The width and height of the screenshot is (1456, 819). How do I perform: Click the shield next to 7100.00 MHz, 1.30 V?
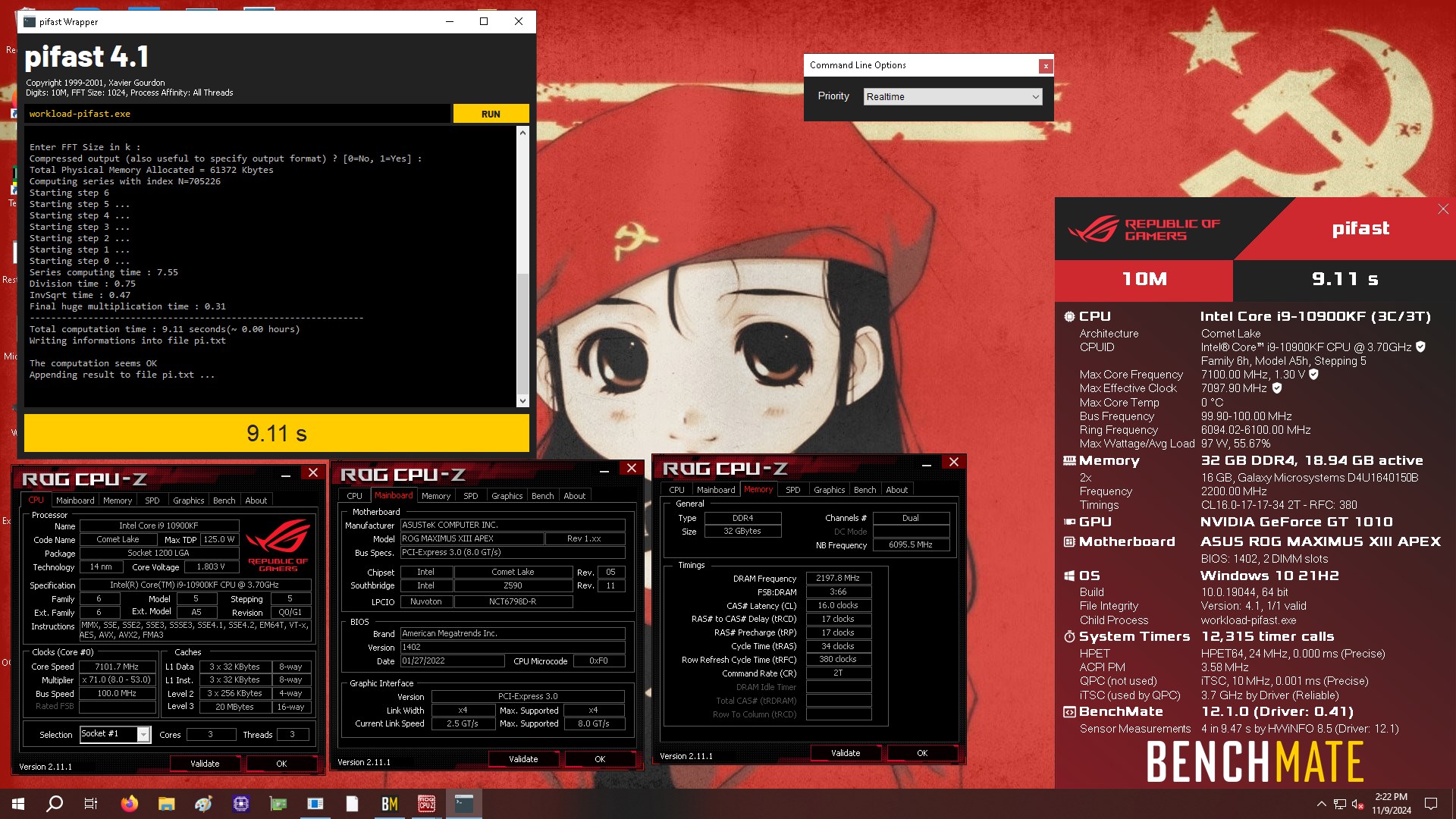(1313, 374)
